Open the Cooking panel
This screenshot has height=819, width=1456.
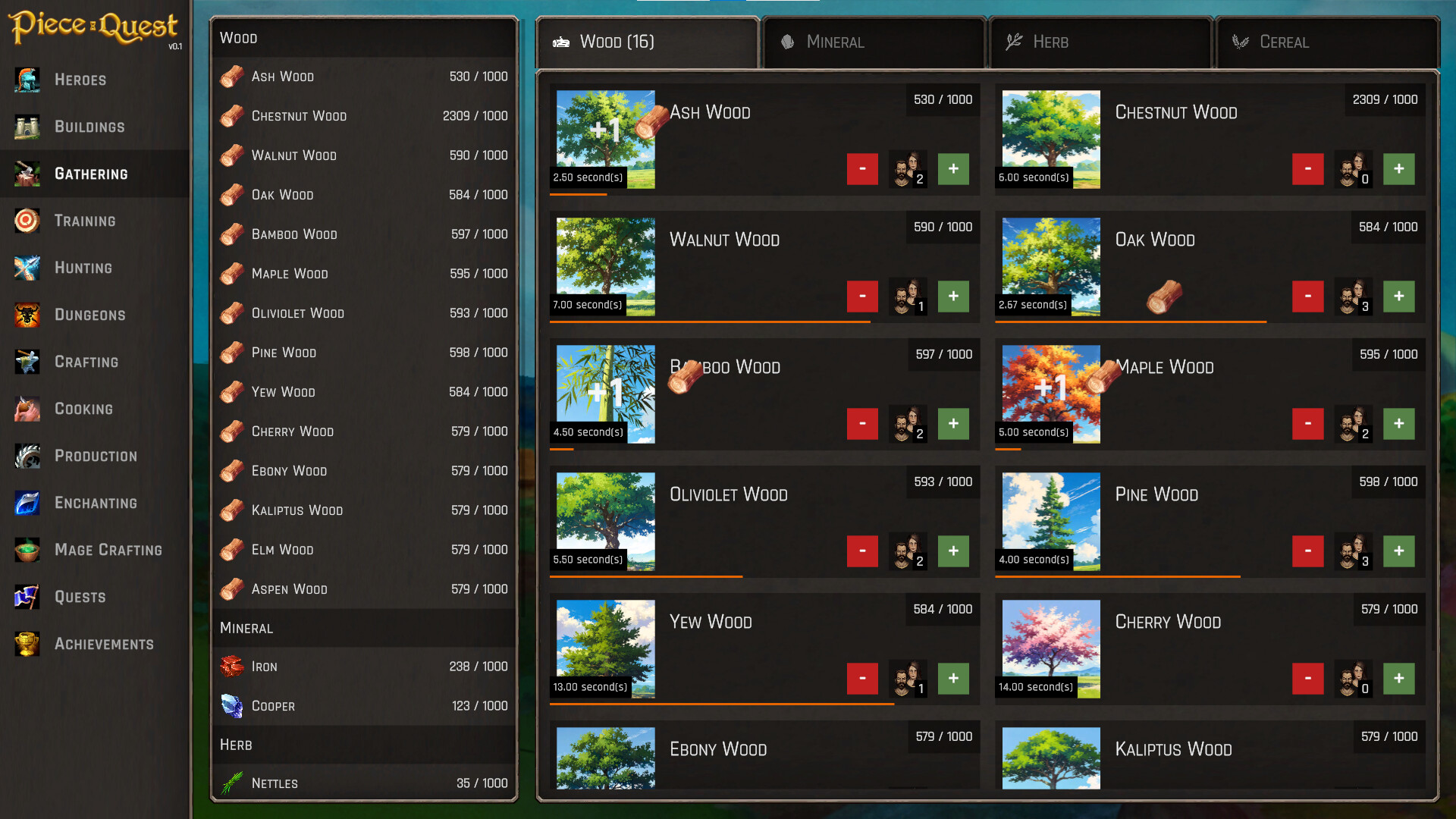pos(83,409)
